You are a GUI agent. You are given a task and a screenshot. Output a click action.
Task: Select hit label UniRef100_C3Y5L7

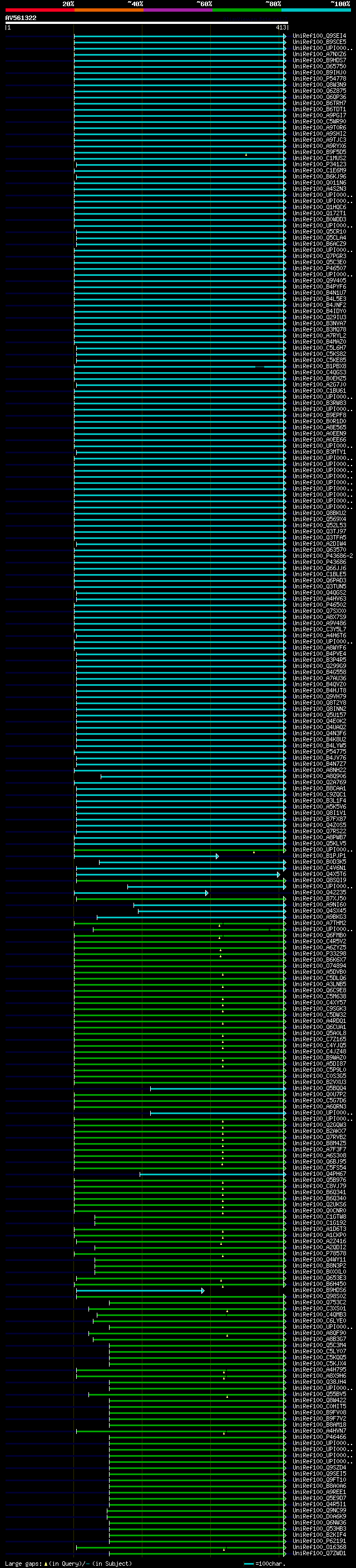319,630
